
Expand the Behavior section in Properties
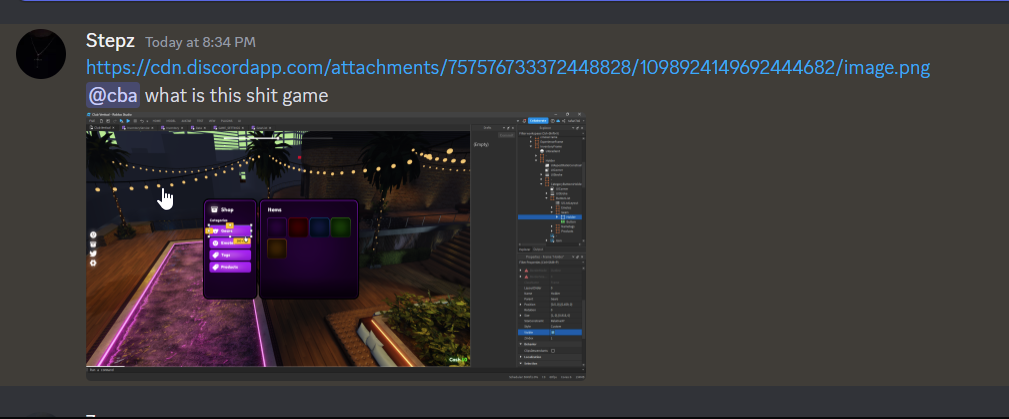520,344
